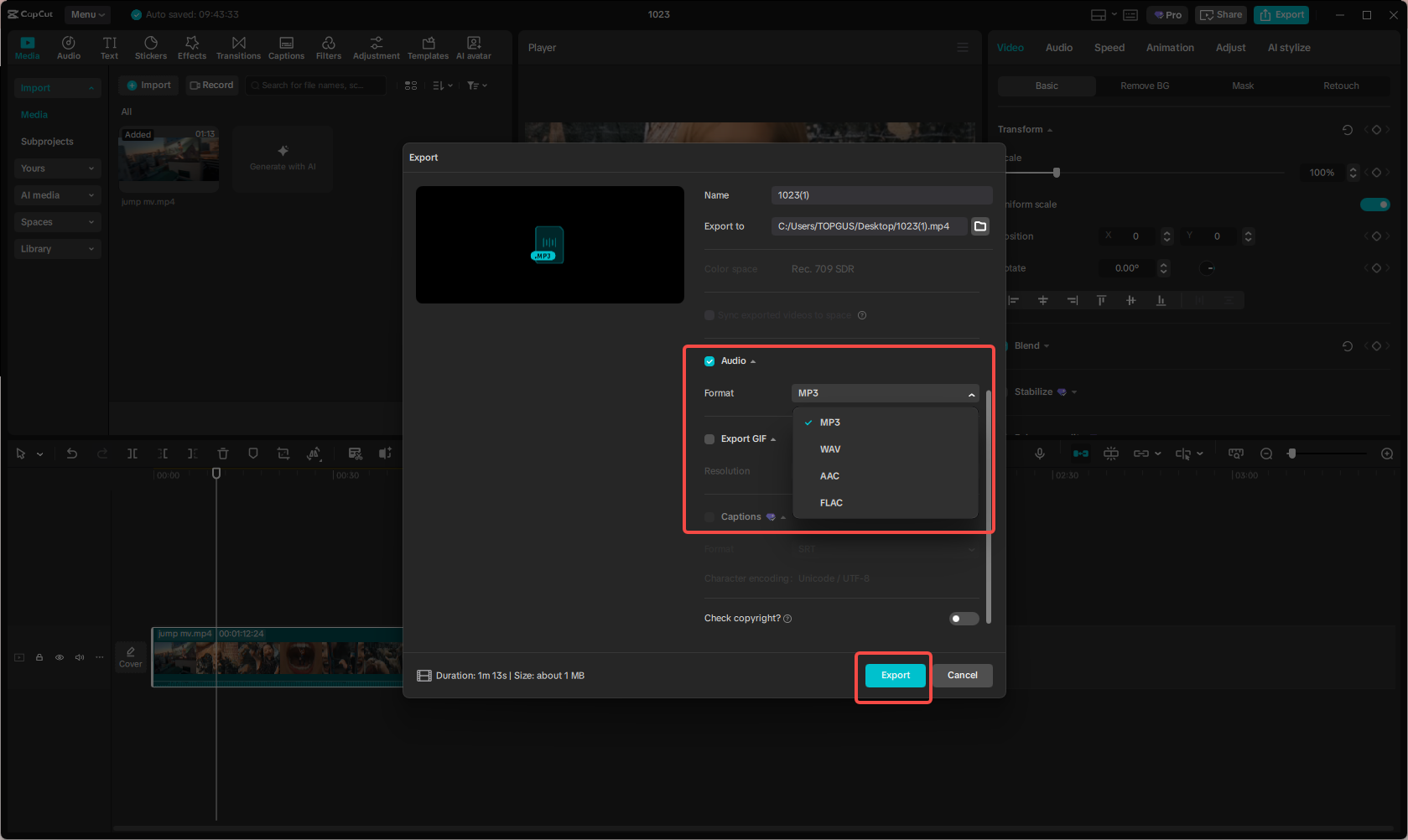The image size is (1408, 840).
Task: Enable the Check copyright toggle
Action: pos(963,618)
